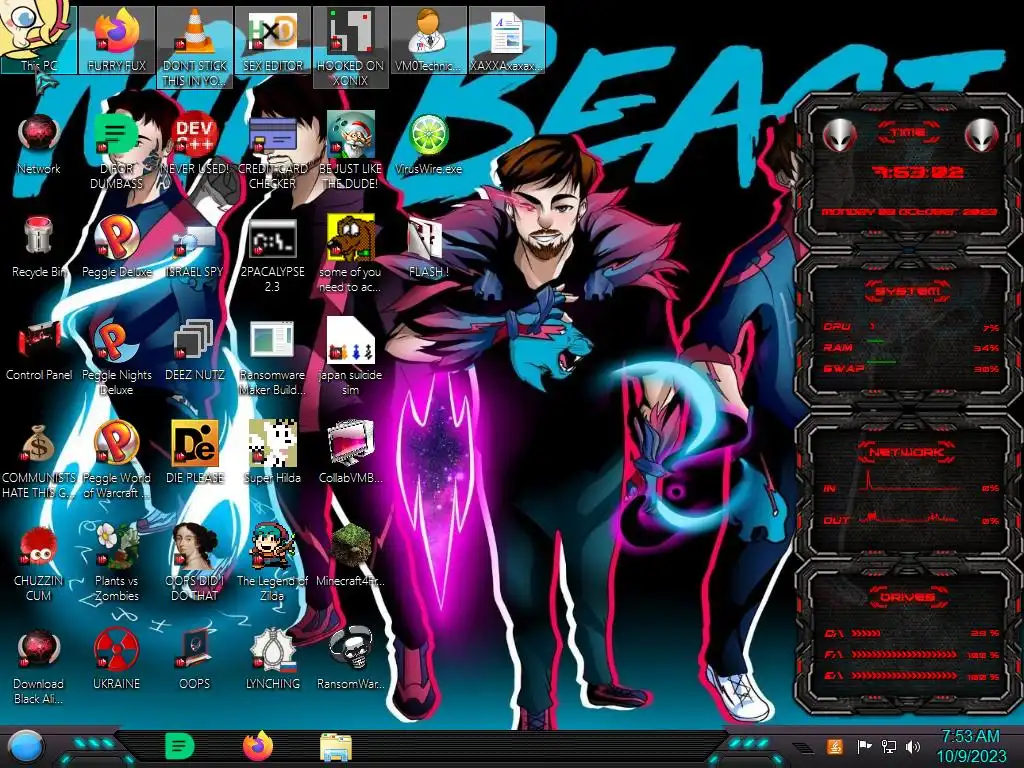Launch CREDIT CARD CHECKER shortcut

[x=273, y=152]
